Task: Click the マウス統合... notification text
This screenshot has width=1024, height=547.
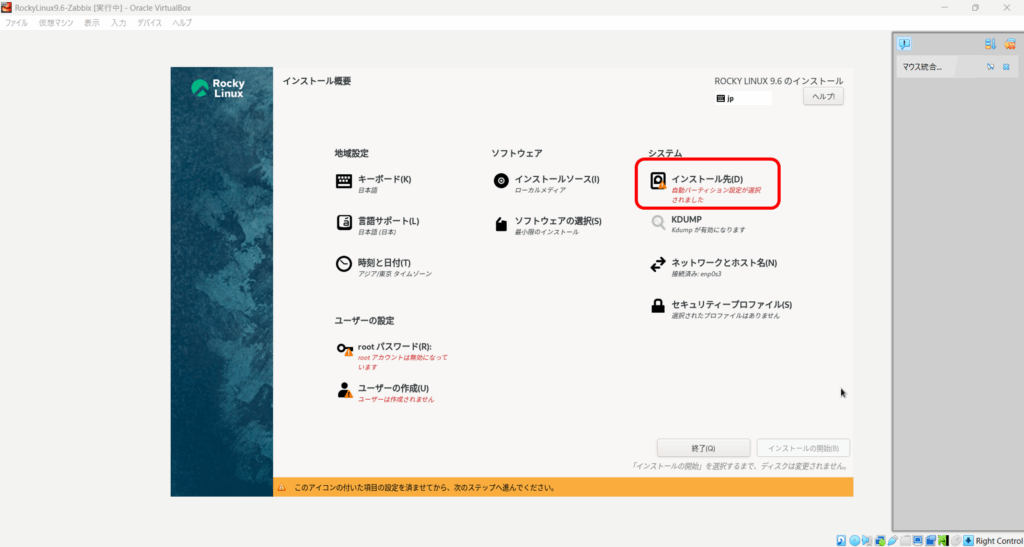Action: tap(922, 67)
